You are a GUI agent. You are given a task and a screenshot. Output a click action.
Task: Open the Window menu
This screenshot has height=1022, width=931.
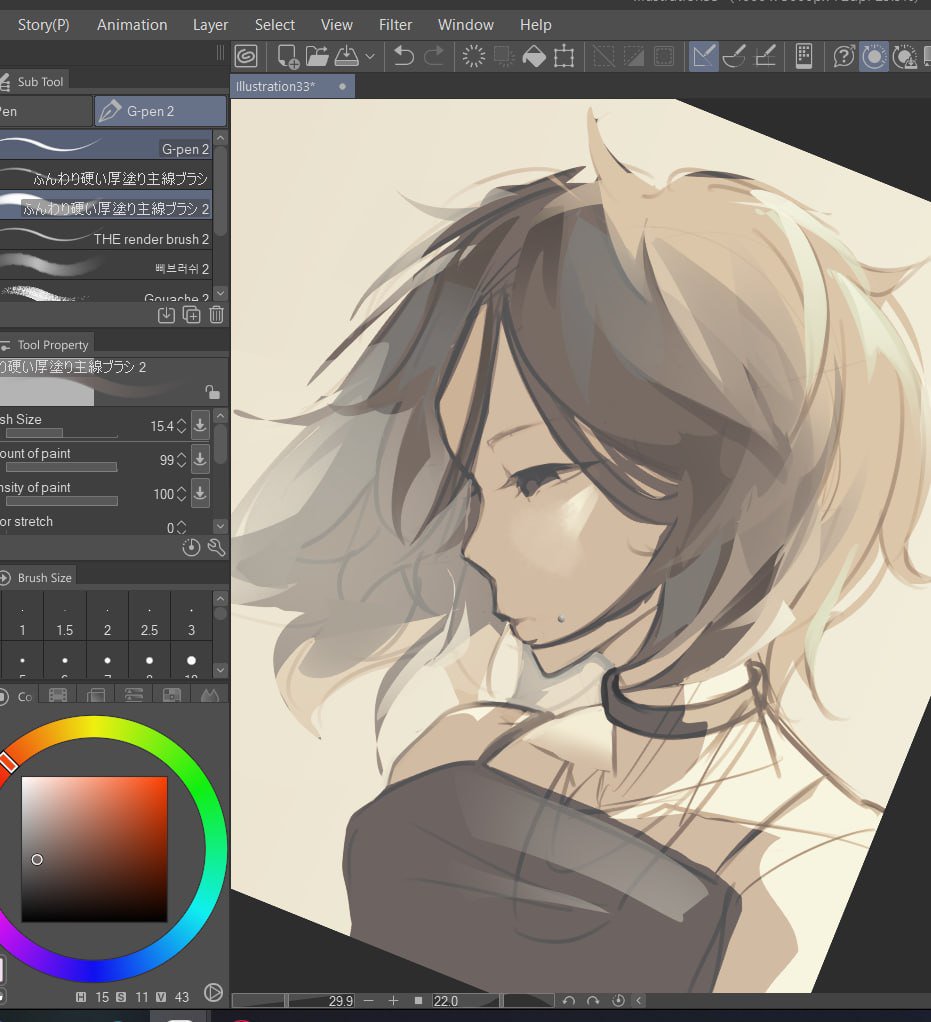466,25
